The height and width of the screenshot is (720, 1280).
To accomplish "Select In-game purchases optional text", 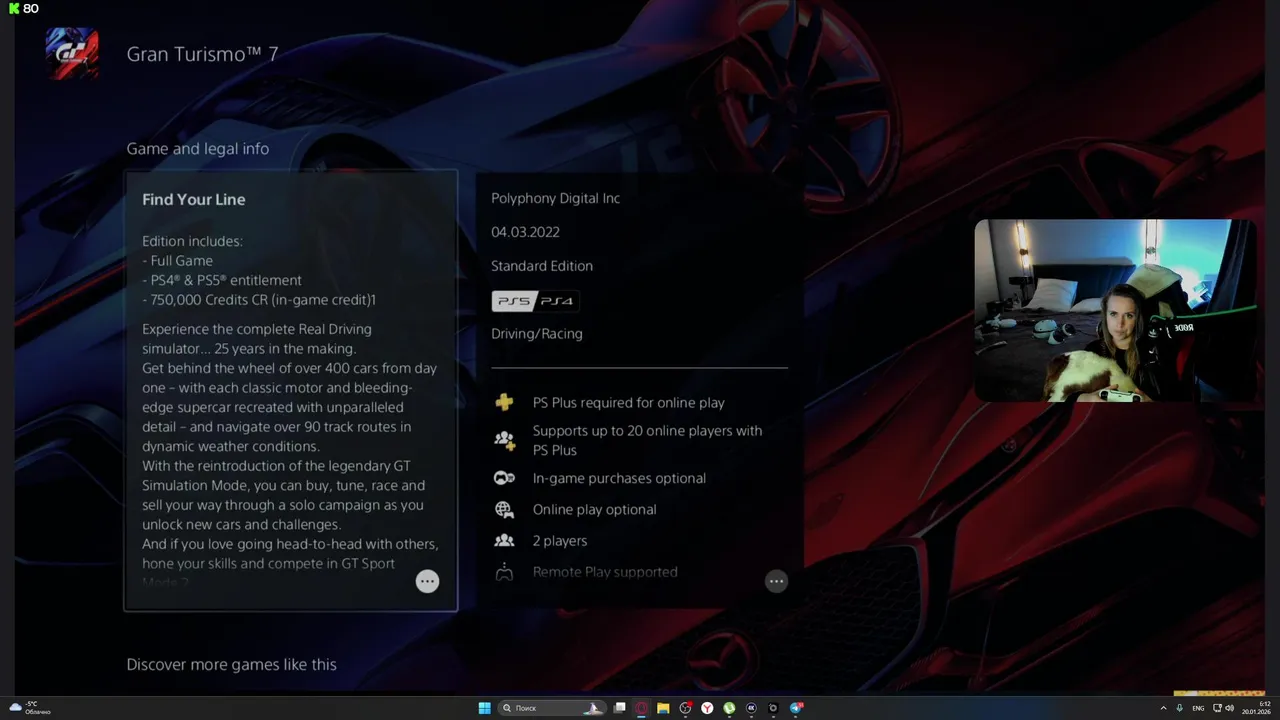I will pyautogui.click(x=619, y=478).
